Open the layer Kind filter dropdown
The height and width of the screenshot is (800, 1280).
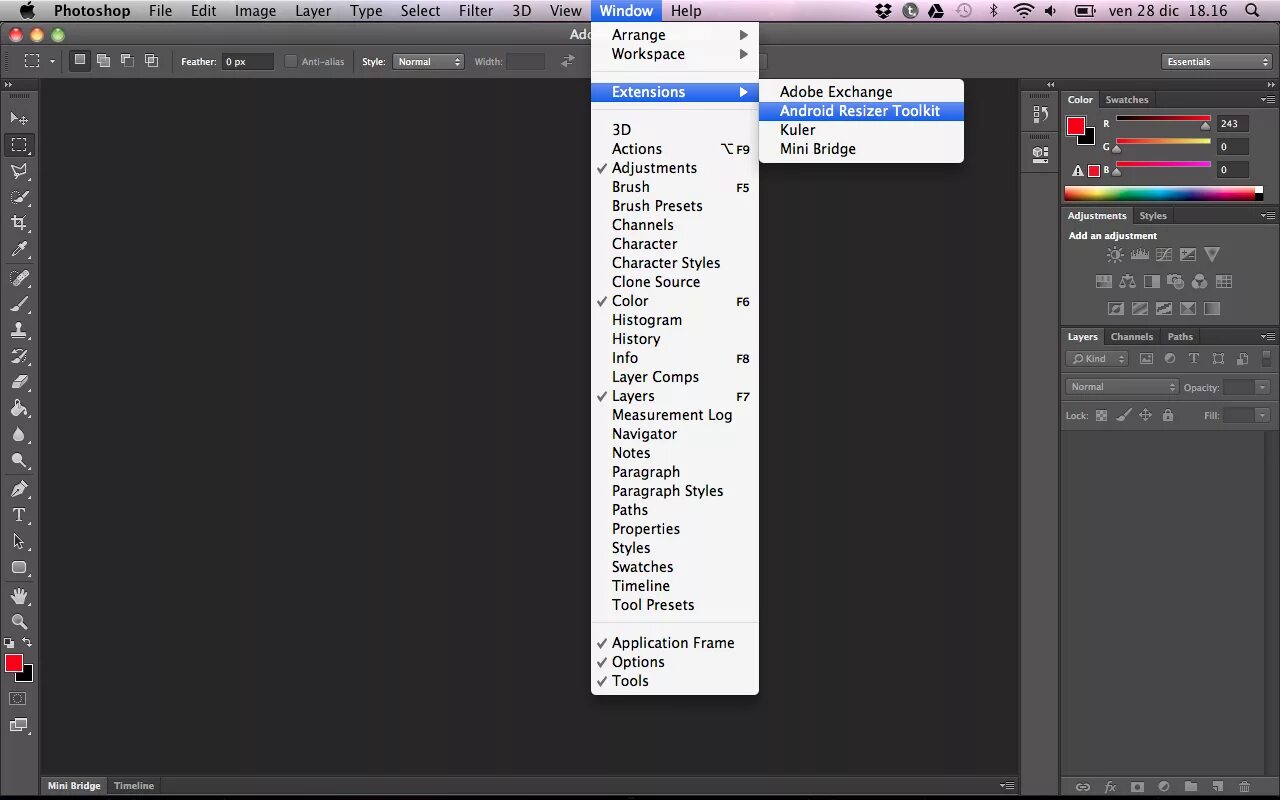1097,359
